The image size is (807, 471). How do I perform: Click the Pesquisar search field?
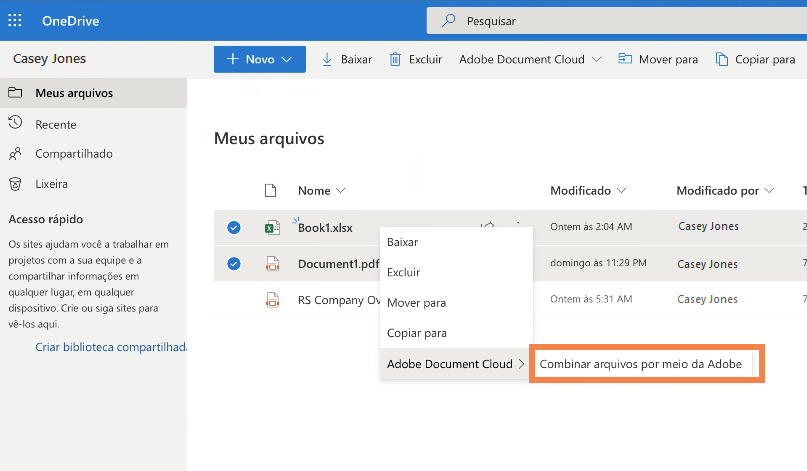[600, 20]
